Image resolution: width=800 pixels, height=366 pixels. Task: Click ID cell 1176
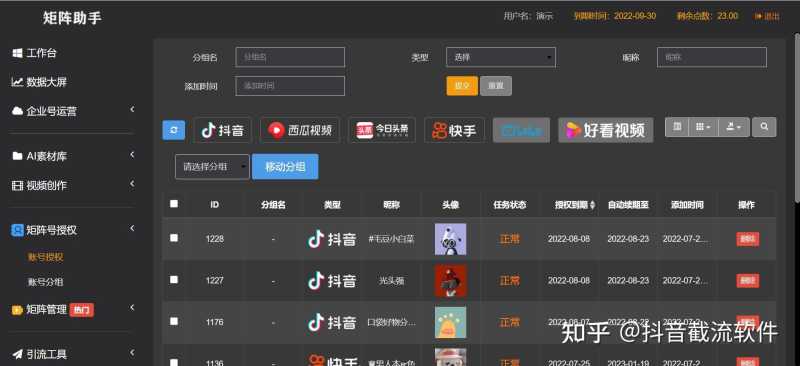[215, 323]
